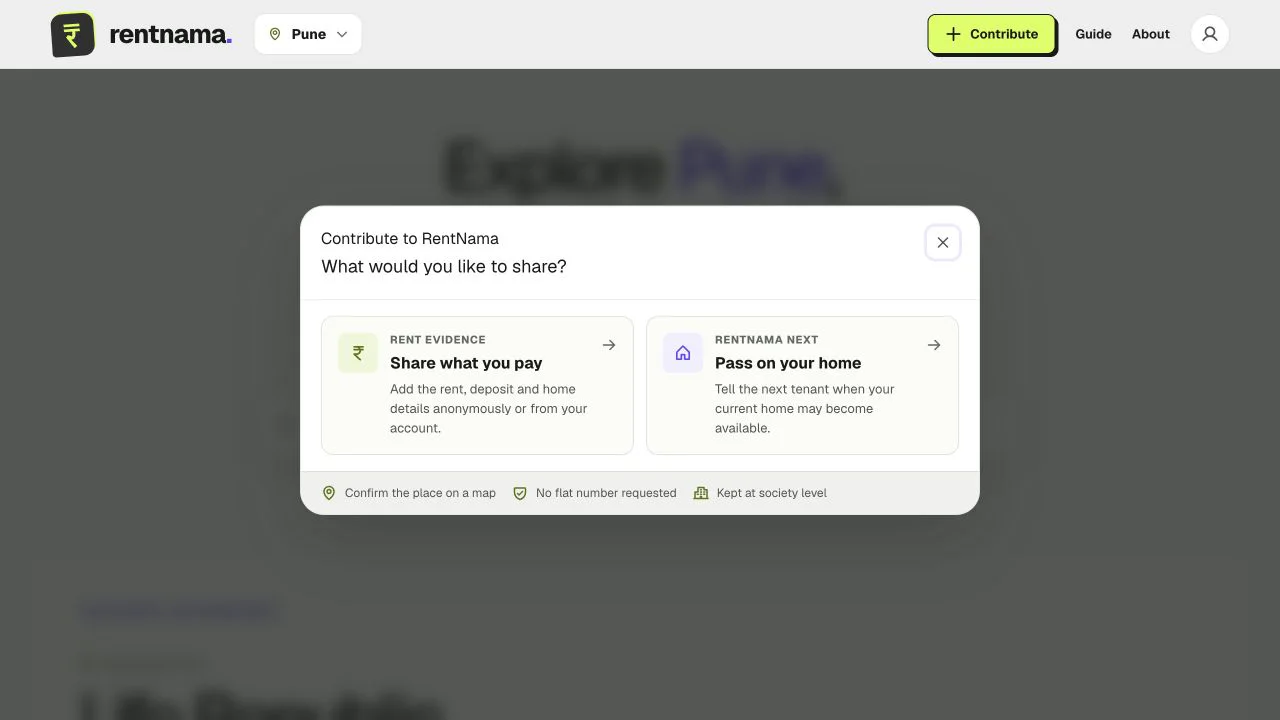Image resolution: width=1280 pixels, height=720 pixels.
Task: Click the rupee icon in Rent Evidence card
Action: click(x=358, y=353)
